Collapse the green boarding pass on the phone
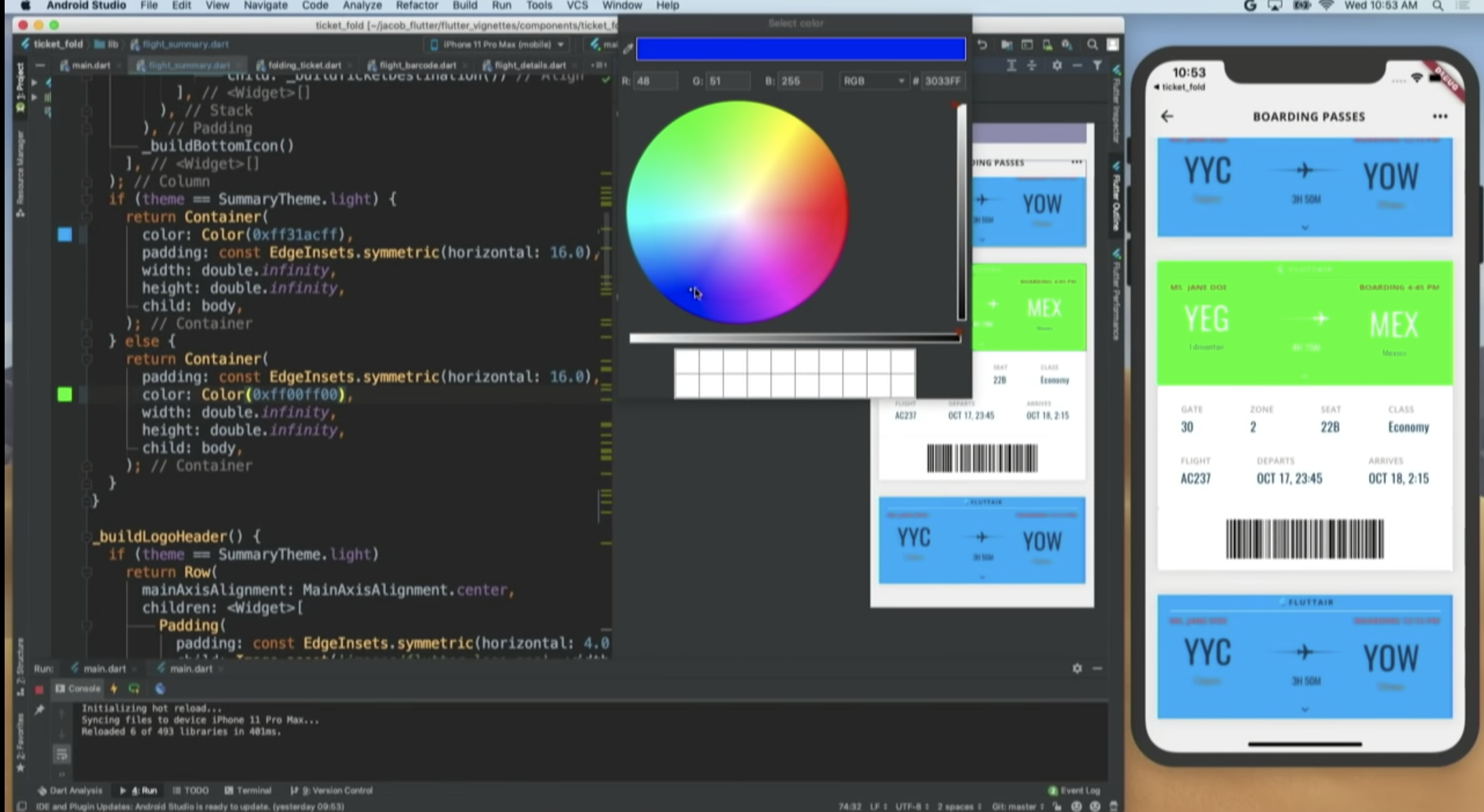This screenshot has width=1484, height=812. pos(1304,375)
